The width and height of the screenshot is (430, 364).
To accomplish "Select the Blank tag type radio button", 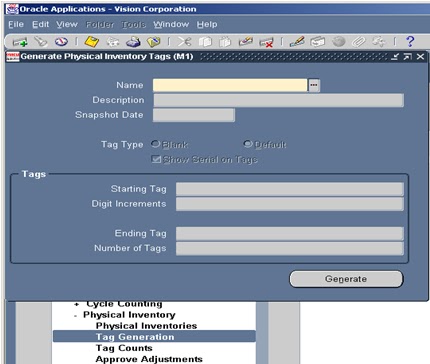I will point(155,144).
